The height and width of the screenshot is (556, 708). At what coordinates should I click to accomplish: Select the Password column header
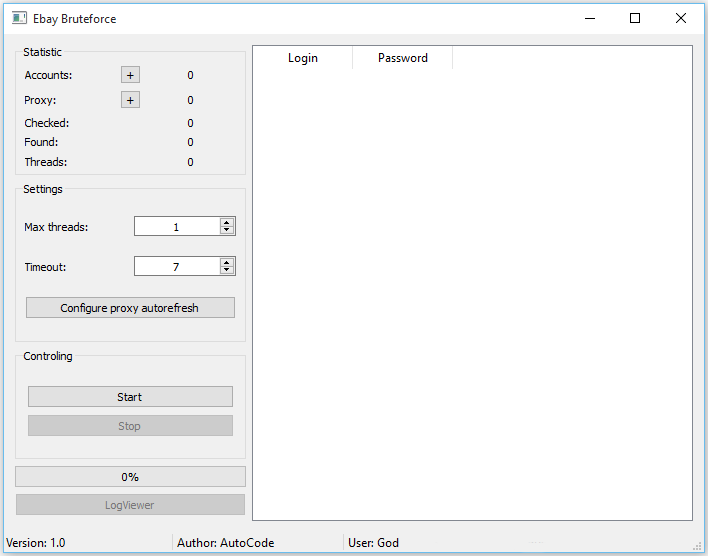pyautogui.click(x=402, y=58)
